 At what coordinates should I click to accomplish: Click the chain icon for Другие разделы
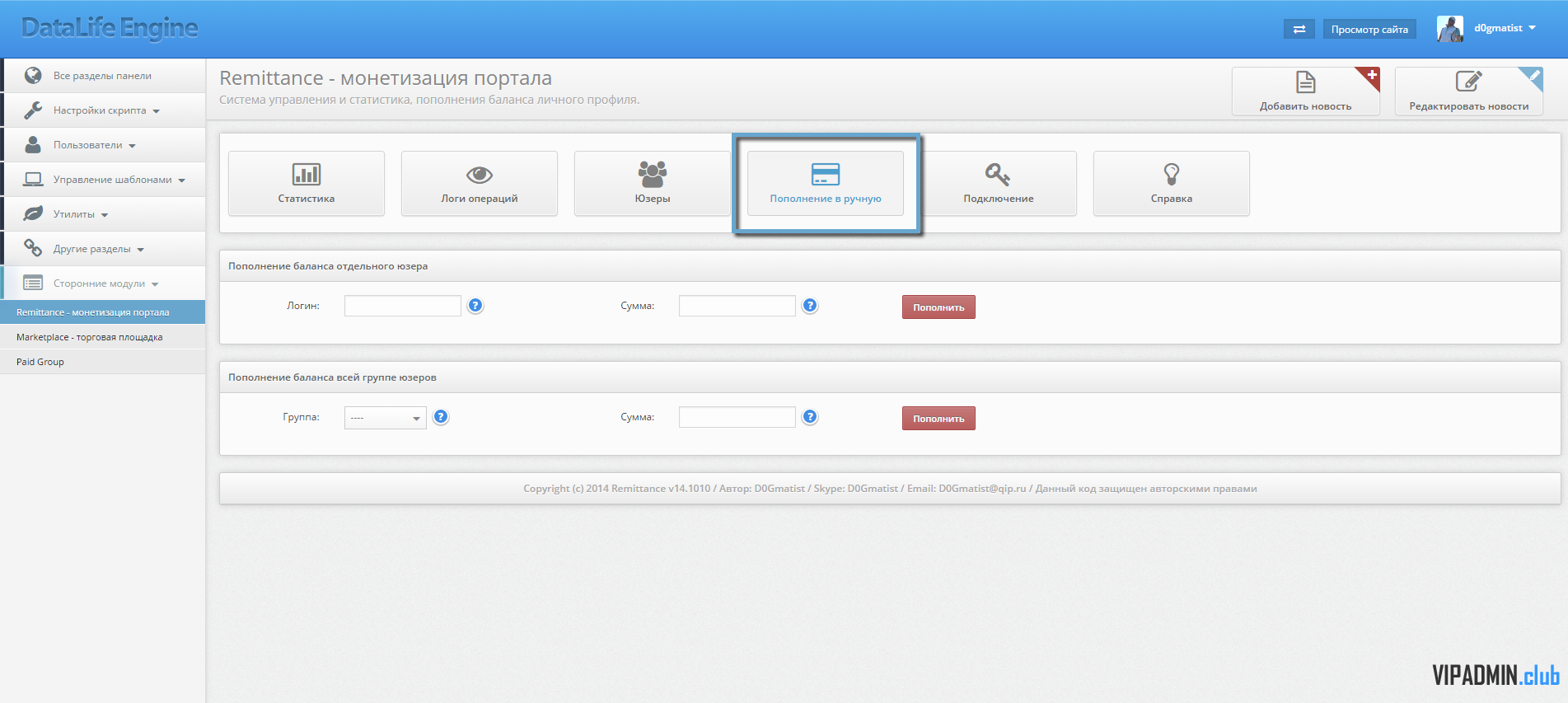point(33,248)
